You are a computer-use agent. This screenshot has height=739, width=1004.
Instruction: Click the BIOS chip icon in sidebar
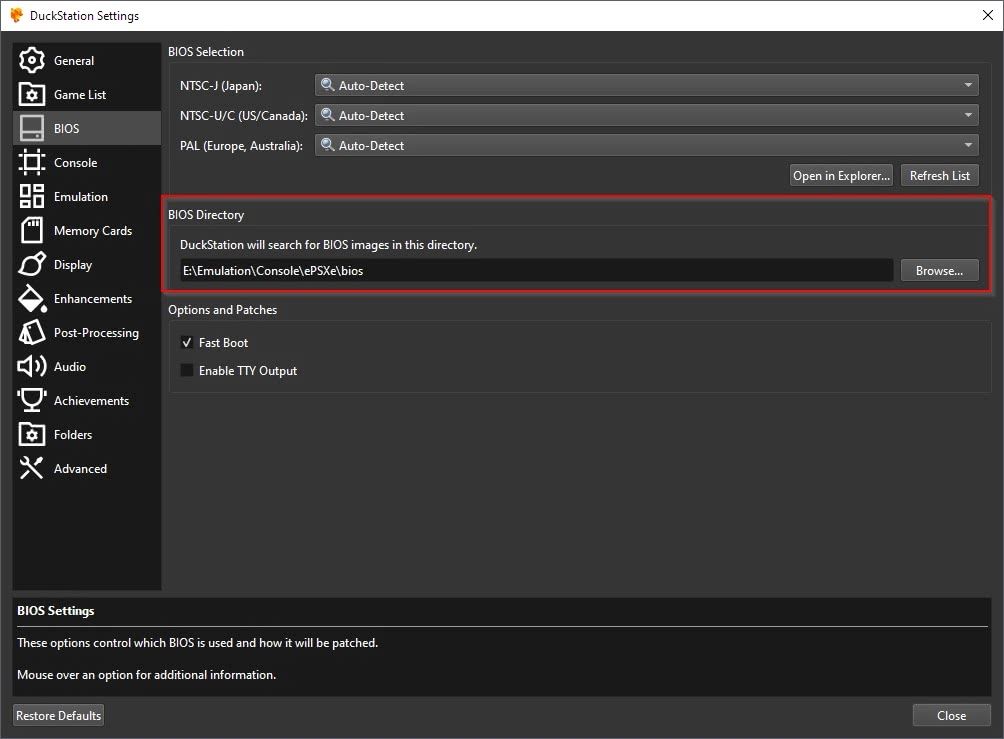(x=31, y=128)
